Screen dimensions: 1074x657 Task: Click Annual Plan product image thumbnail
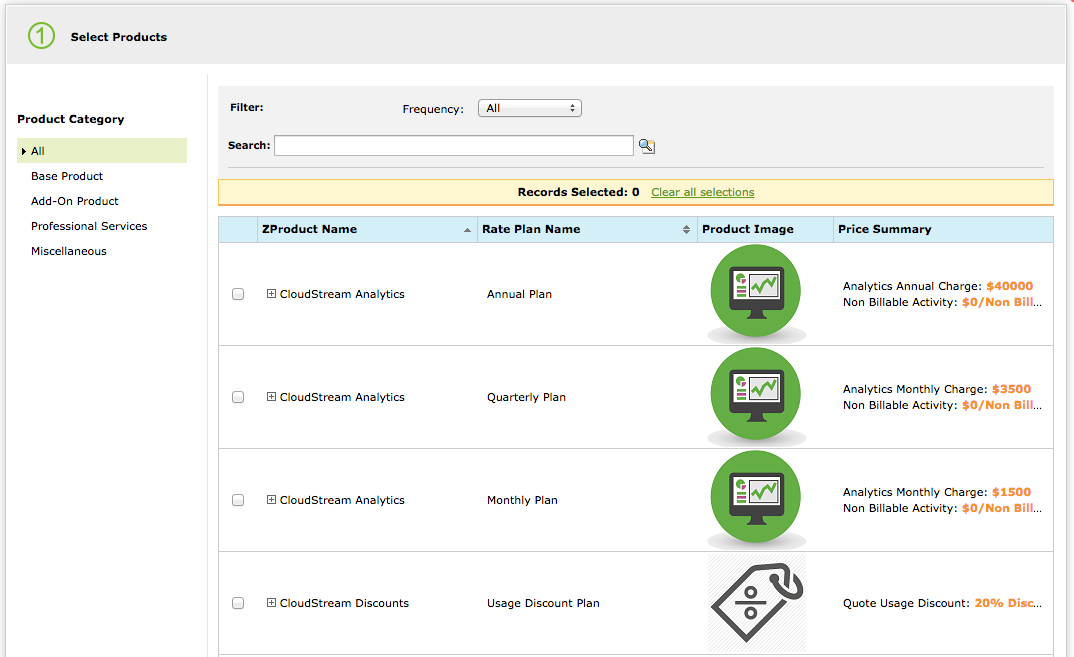point(756,294)
